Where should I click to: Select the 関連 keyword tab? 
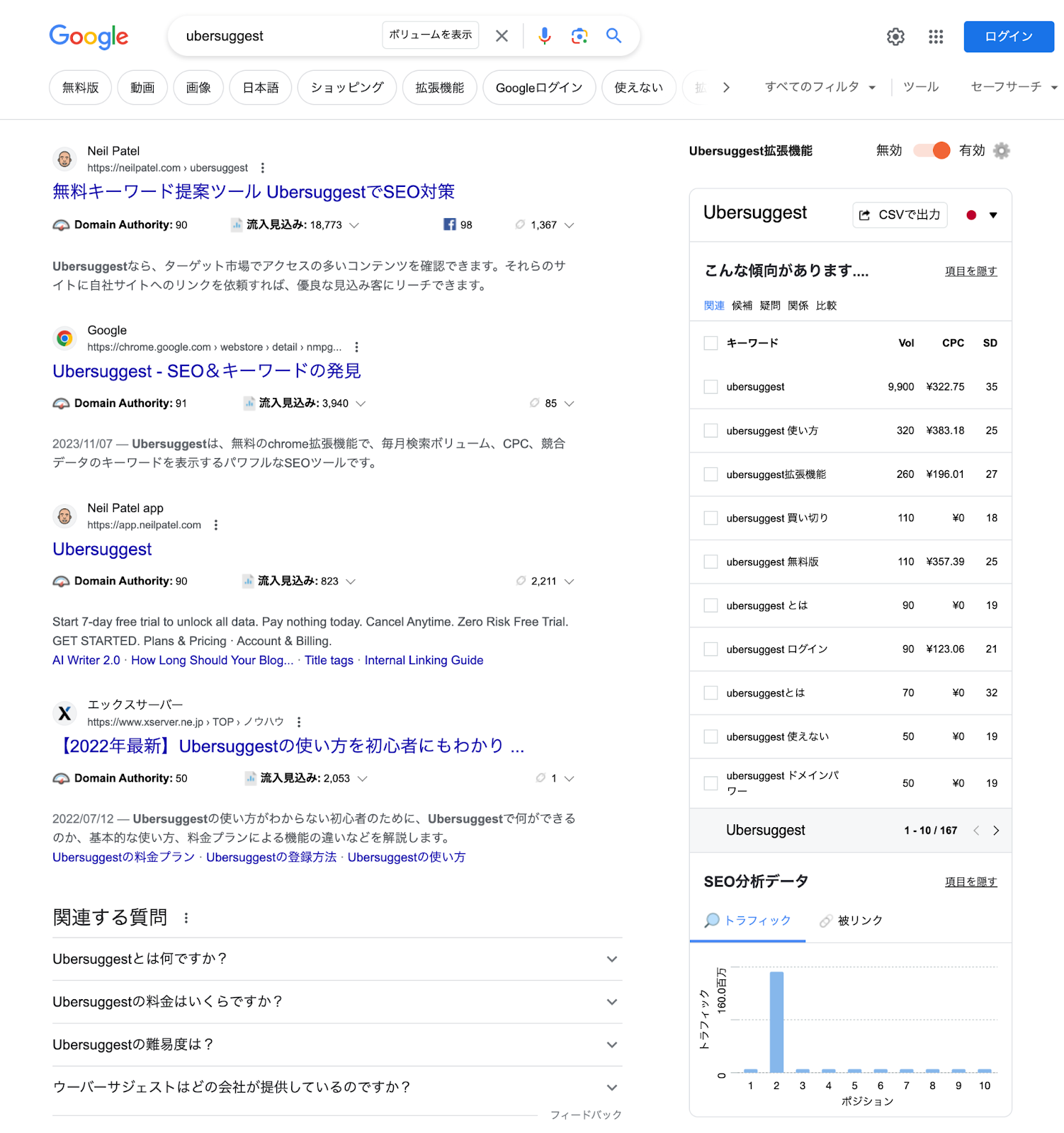[714, 305]
